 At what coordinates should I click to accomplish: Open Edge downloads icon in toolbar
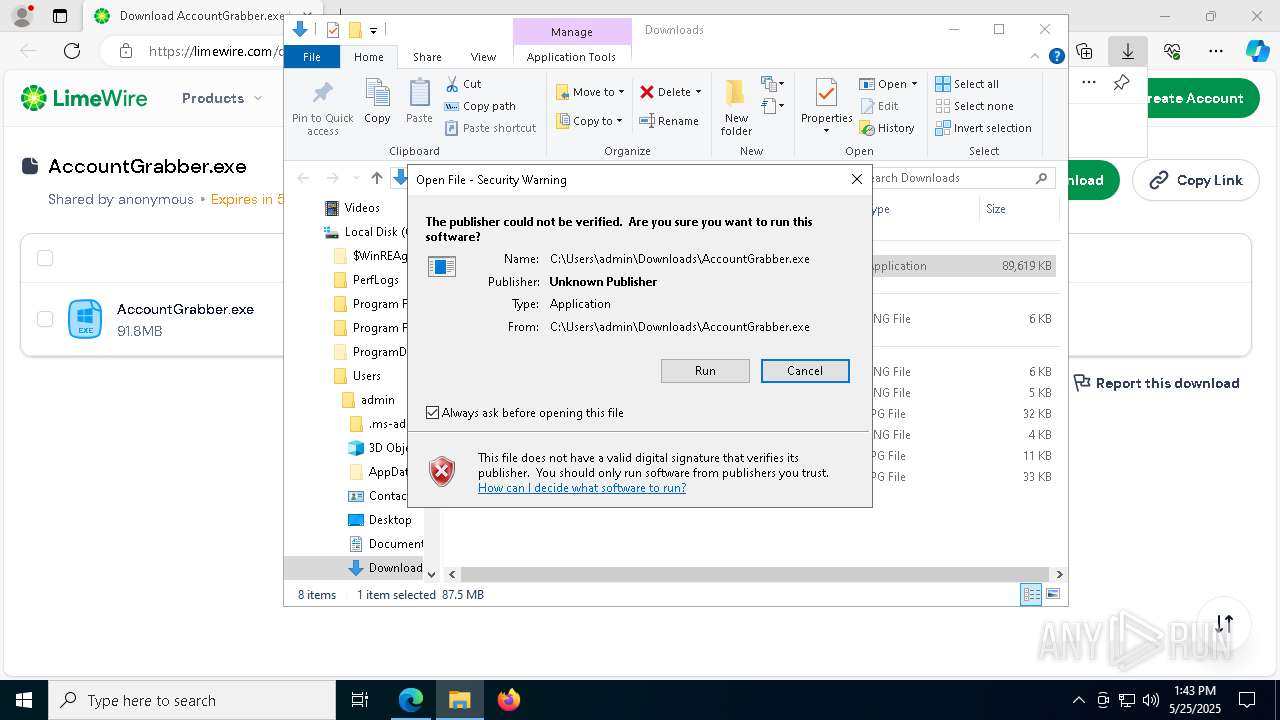tap(1128, 51)
